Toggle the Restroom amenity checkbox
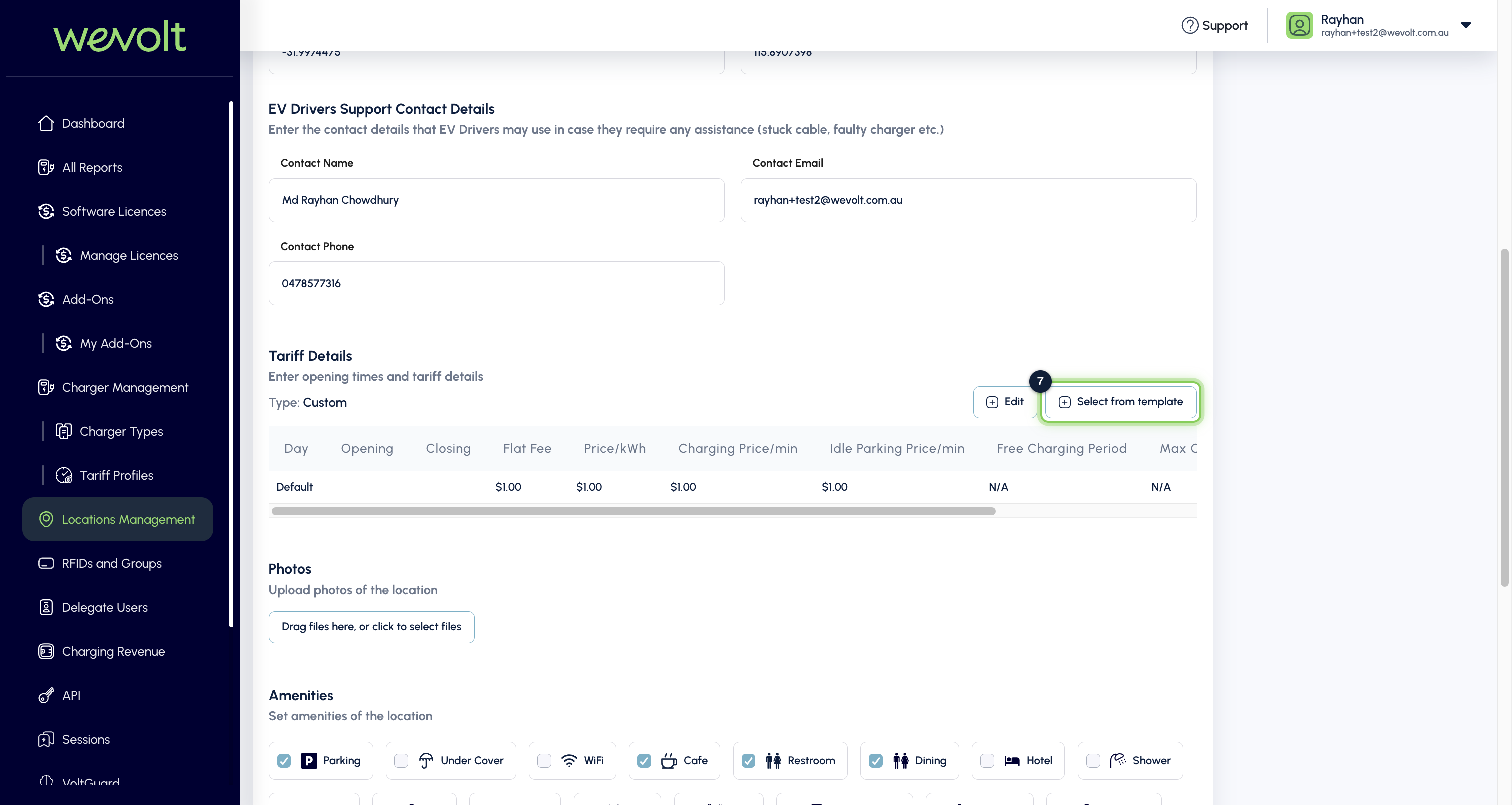 749,761
